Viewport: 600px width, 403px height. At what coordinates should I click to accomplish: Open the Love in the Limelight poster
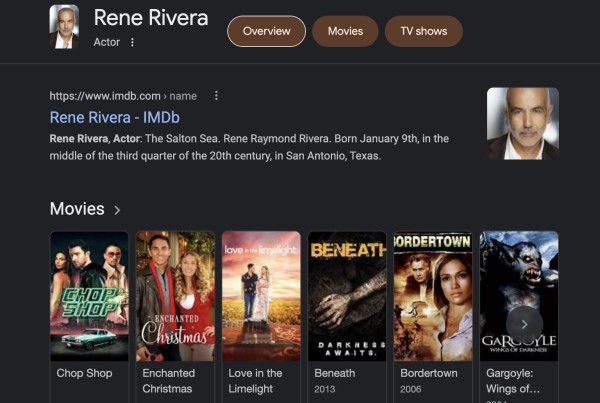[x=261, y=296]
